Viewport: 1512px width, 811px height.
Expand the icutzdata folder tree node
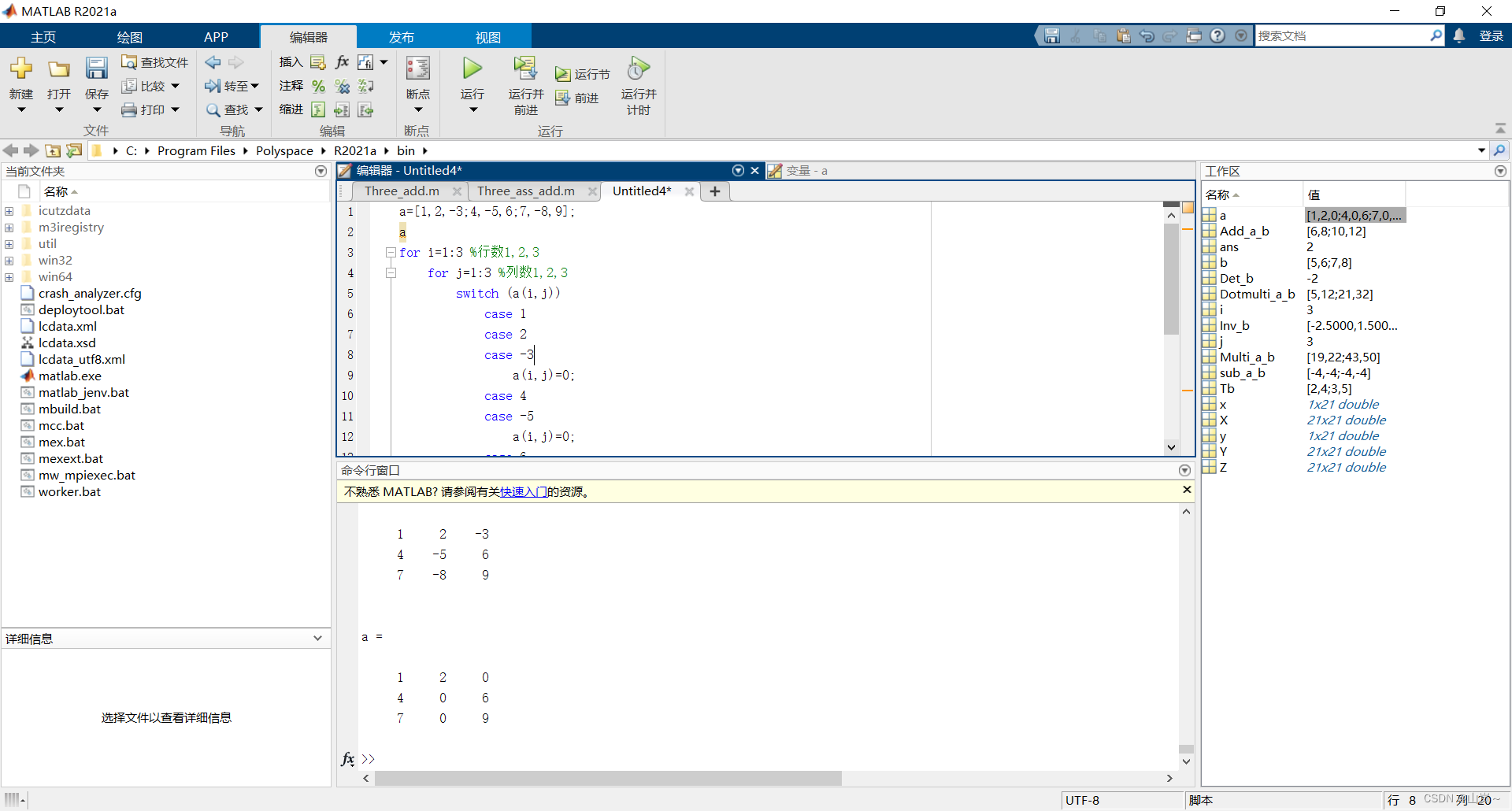tap(9, 211)
